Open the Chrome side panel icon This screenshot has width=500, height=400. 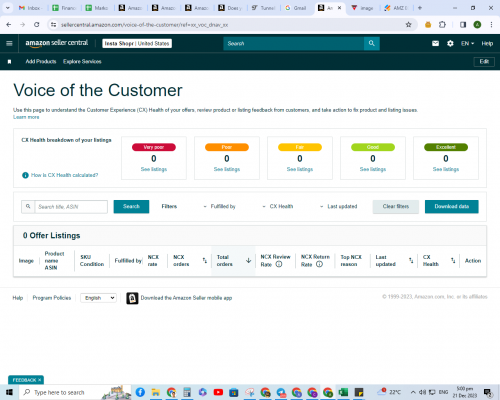tap(463, 25)
